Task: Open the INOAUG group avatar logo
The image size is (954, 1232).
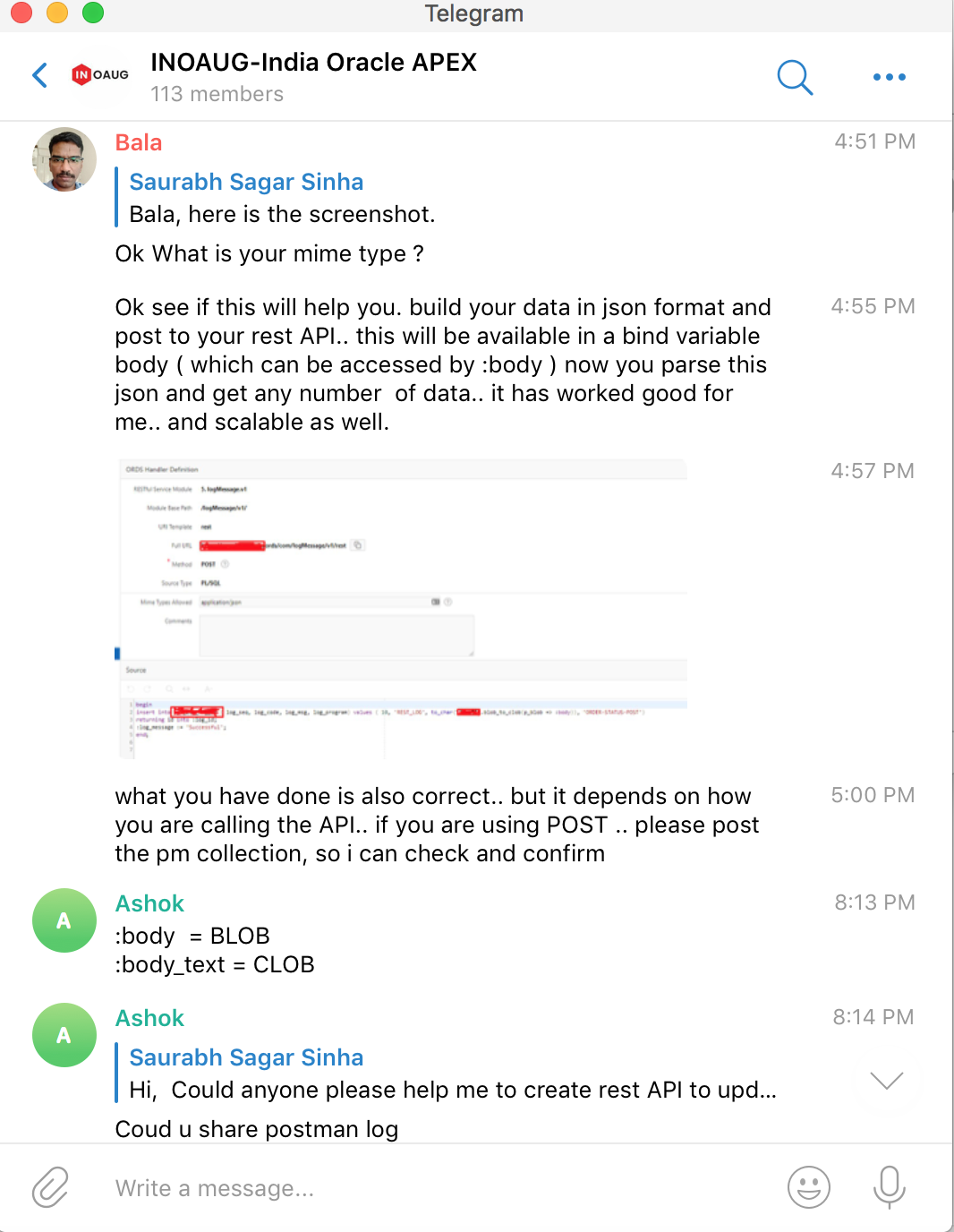Action: click(x=100, y=75)
